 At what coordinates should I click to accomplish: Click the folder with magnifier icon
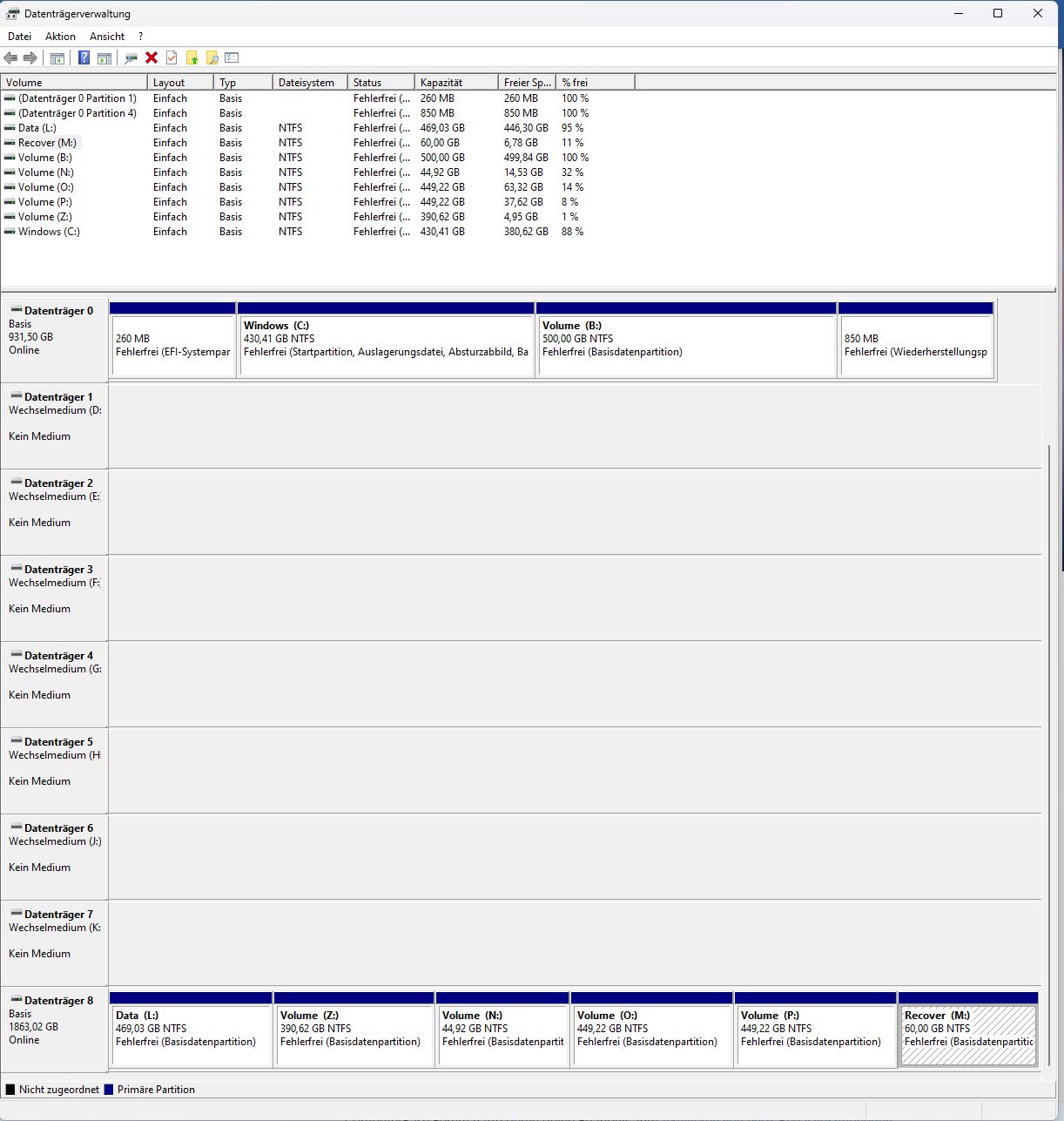(212, 58)
